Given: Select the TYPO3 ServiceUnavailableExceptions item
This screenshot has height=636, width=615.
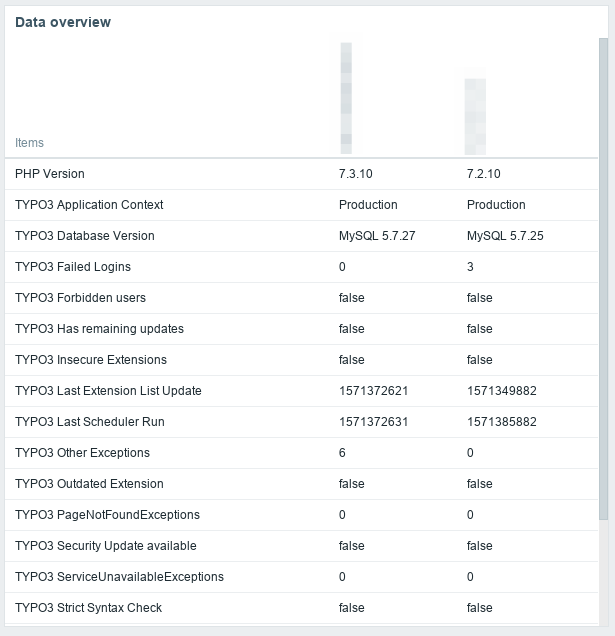Looking at the screenshot, I should (x=119, y=577).
